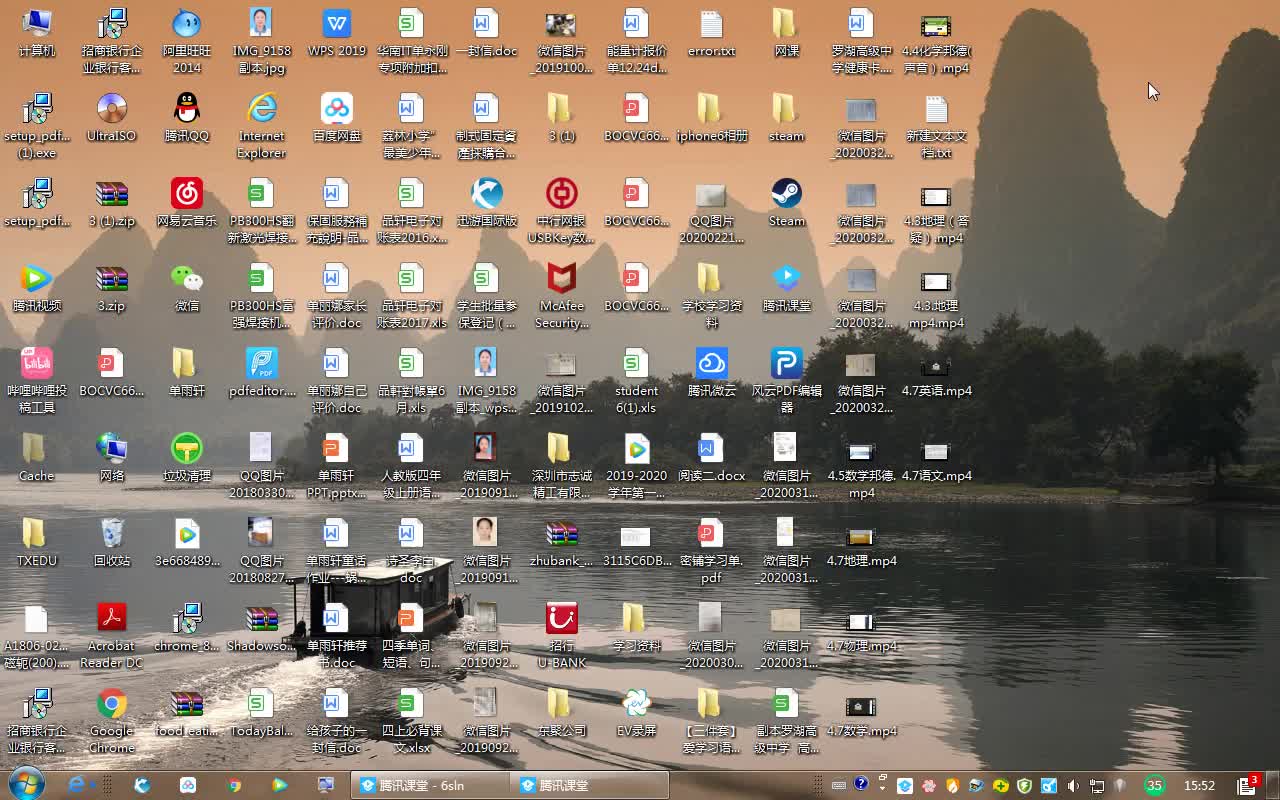Select the 密铺学习单.pdf file
The height and width of the screenshot is (800, 1280).
(712, 552)
